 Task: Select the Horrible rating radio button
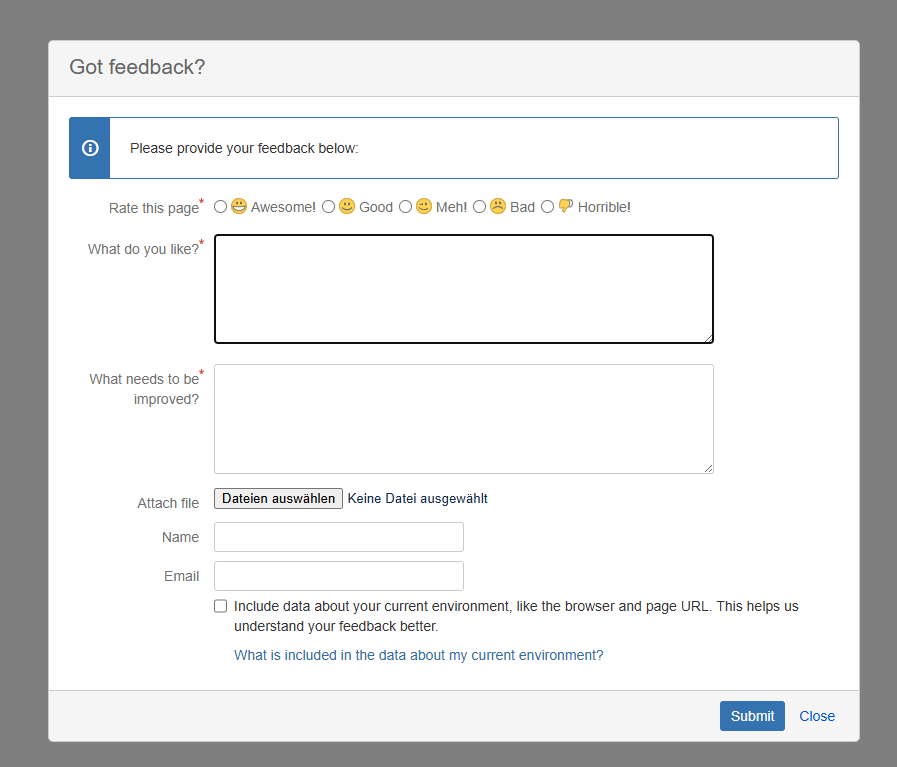coord(547,206)
